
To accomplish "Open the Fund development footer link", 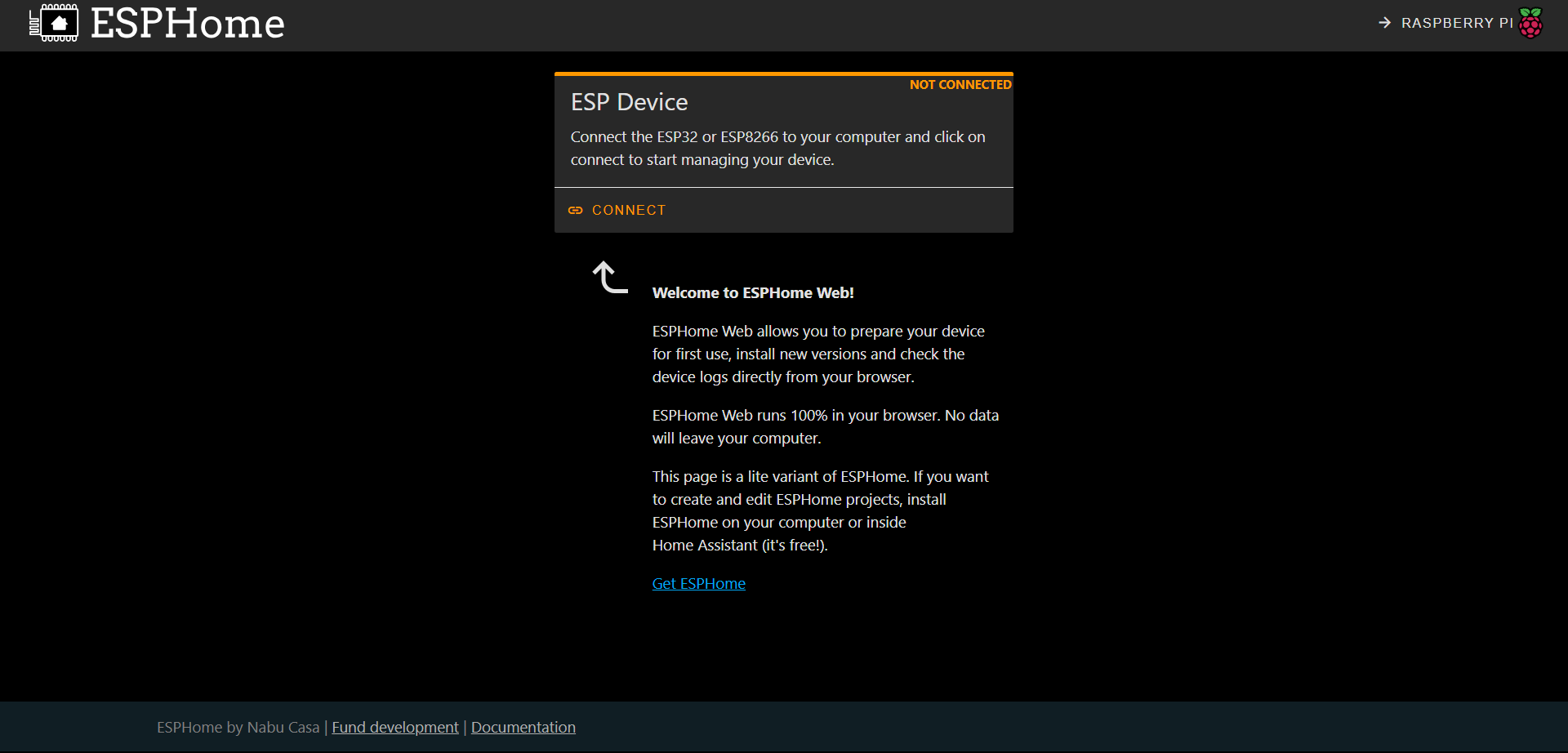I will (395, 728).
